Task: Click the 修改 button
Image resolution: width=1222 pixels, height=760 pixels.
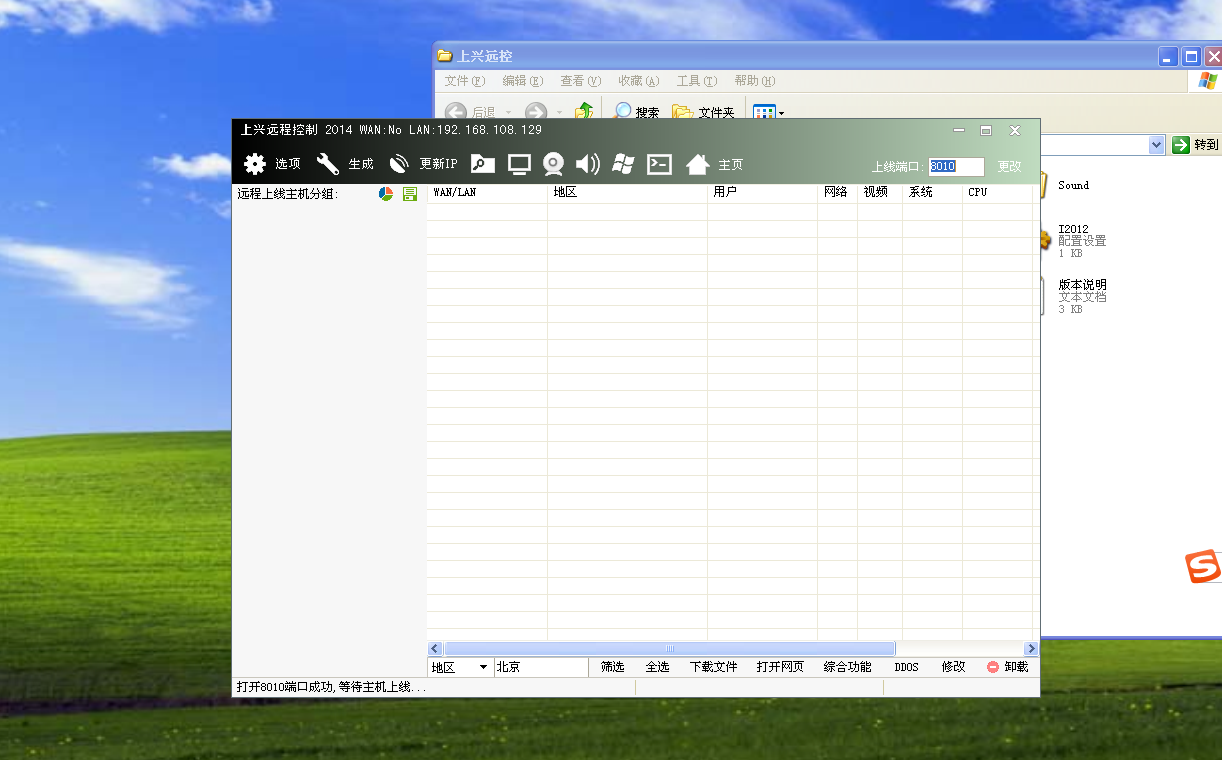Action: pyautogui.click(x=953, y=667)
